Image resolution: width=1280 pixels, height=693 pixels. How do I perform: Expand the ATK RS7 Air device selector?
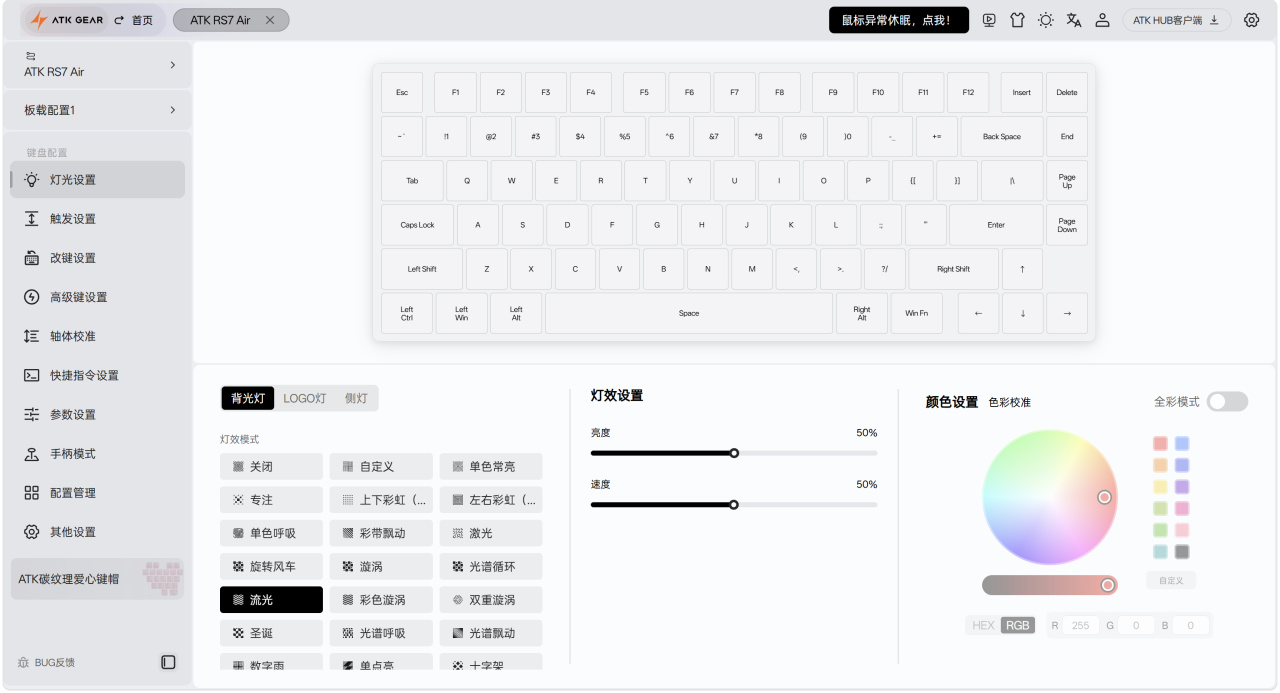[x=97, y=65]
